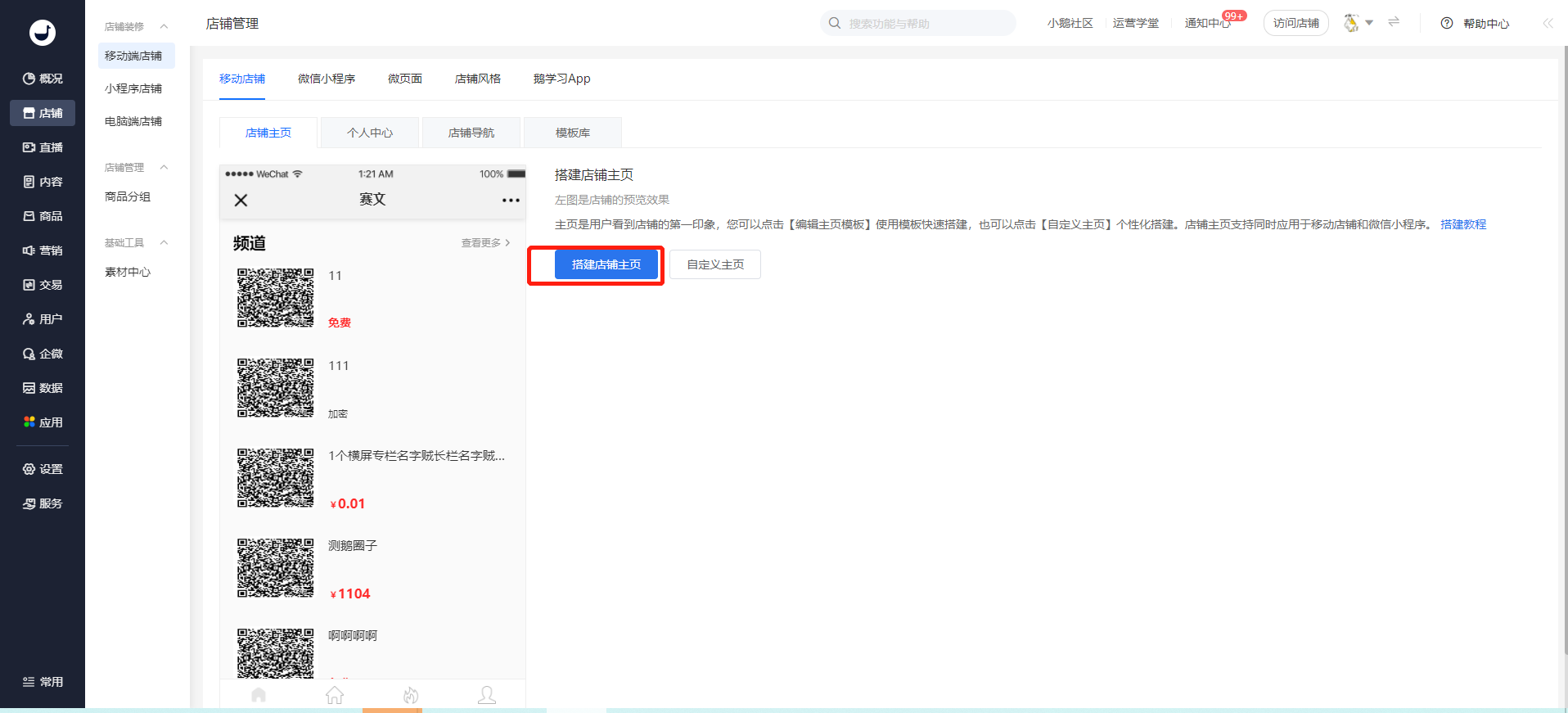Open the 数据 data section
Image resolution: width=1568 pixels, height=713 pixels.
click(43, 388)
